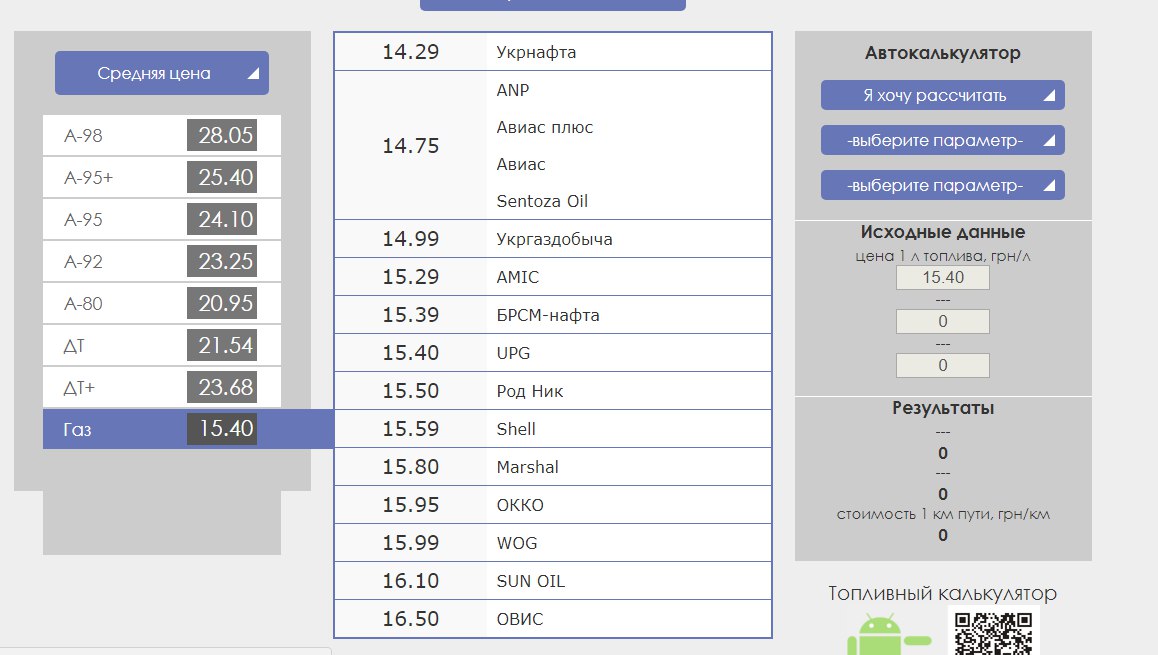Viewport: 1158px width, 655px height.
Task: Click the 15.39 price cell
Action: 411,315
